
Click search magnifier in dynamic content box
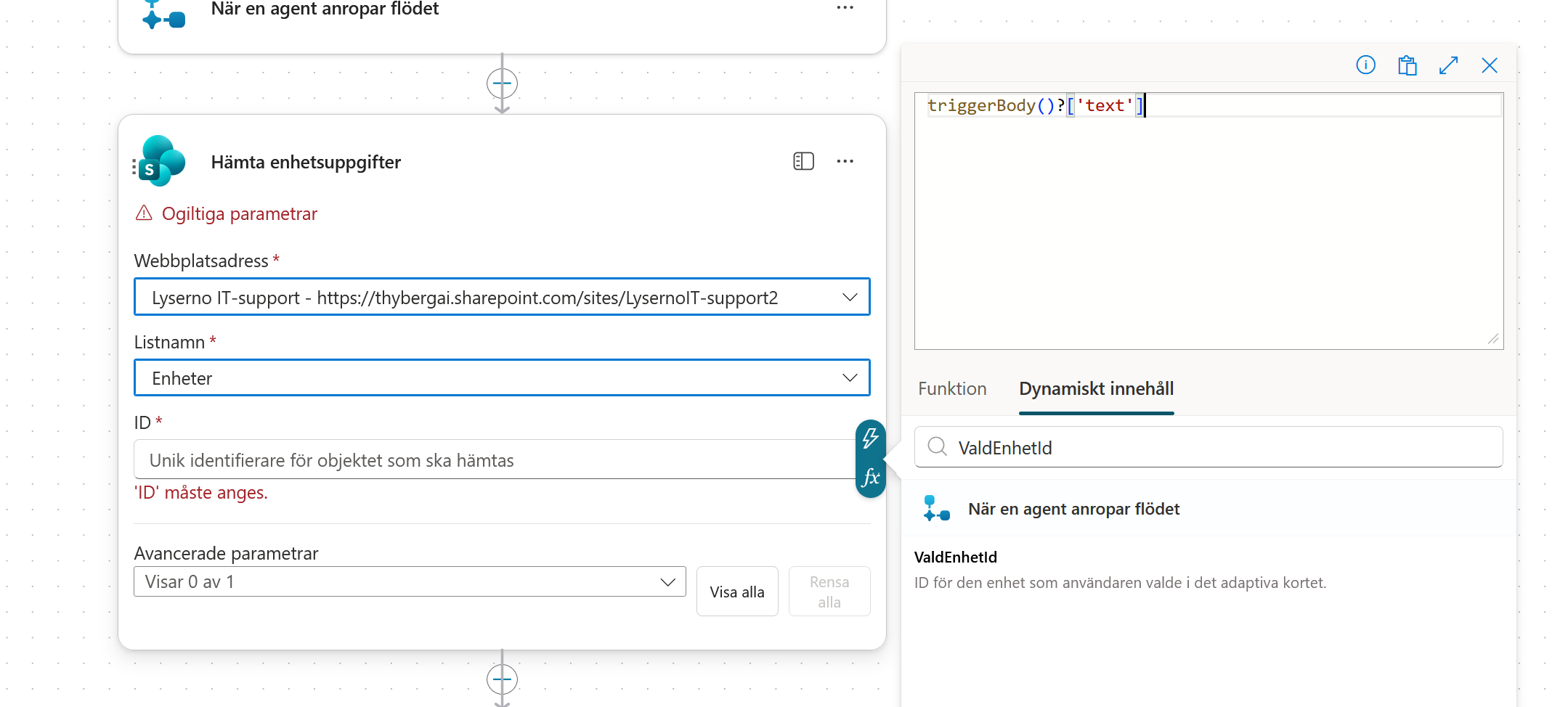pyautogui.click(x=937, y=446)
